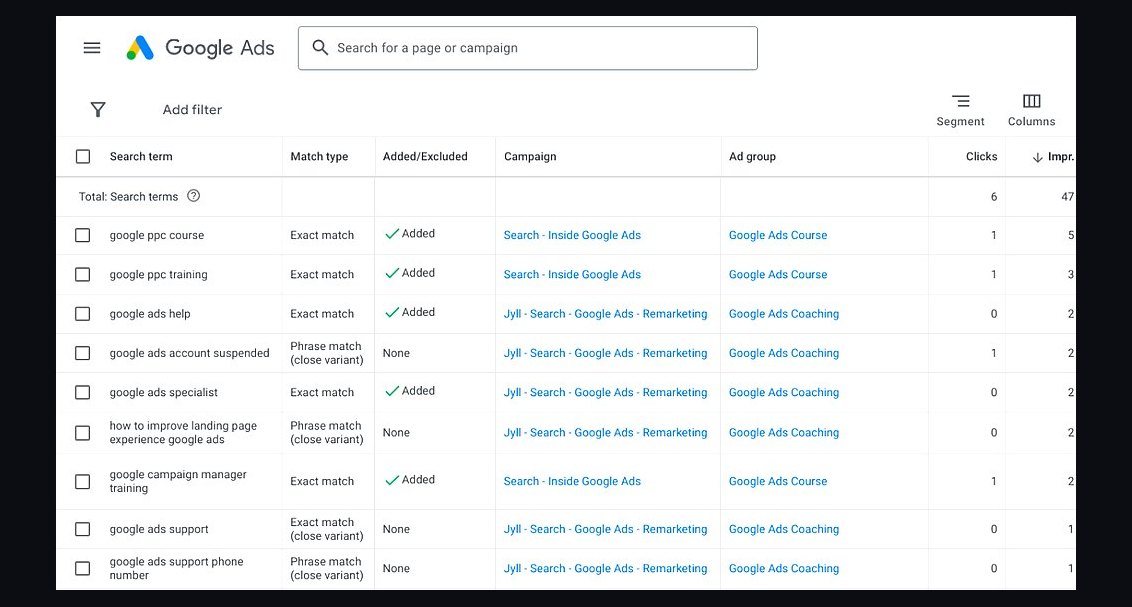The image size is (1132, 607).
Task: Click Added status for campaign manager training
Action: point(410,480)
